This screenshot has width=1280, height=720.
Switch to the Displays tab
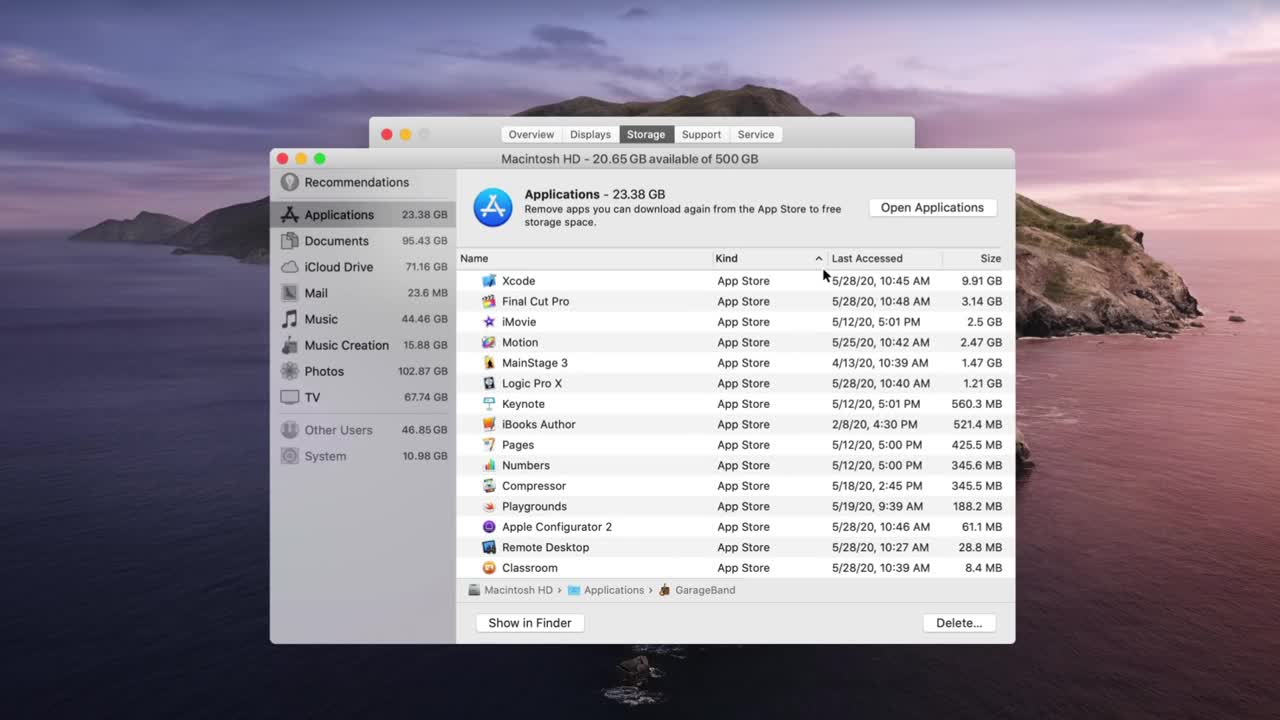590,134
